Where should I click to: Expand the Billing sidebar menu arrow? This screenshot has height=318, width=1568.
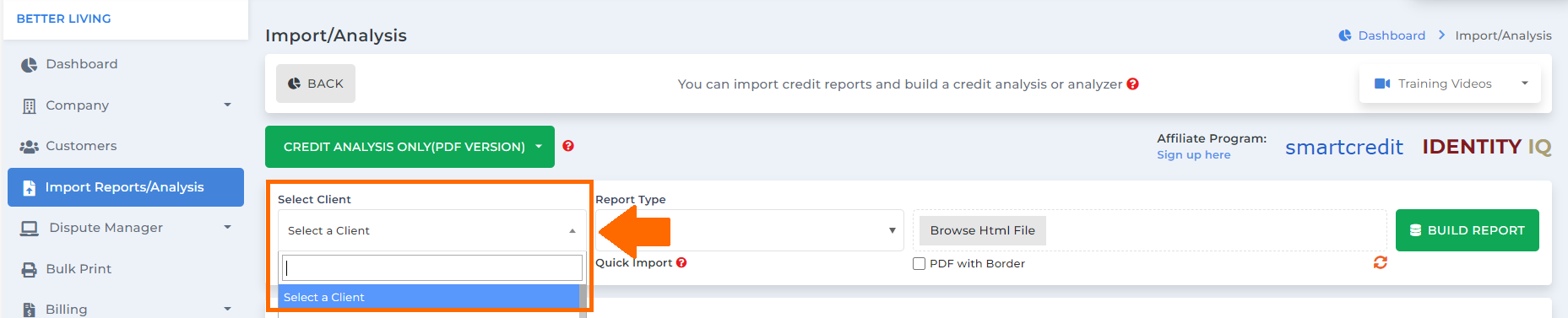tap(227, 309)
